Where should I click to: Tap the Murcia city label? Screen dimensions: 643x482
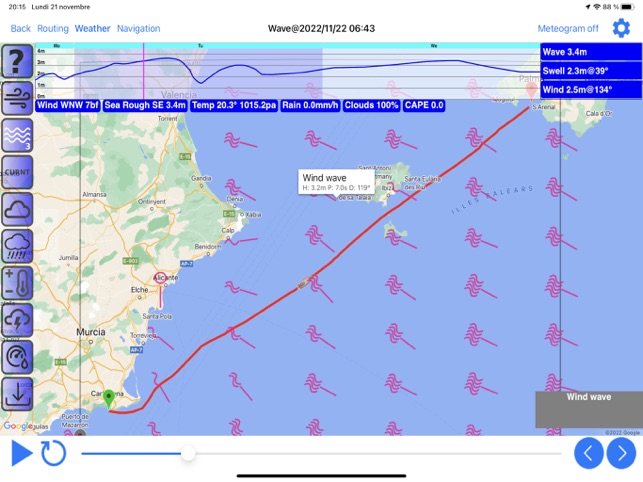tap(91, 331)
